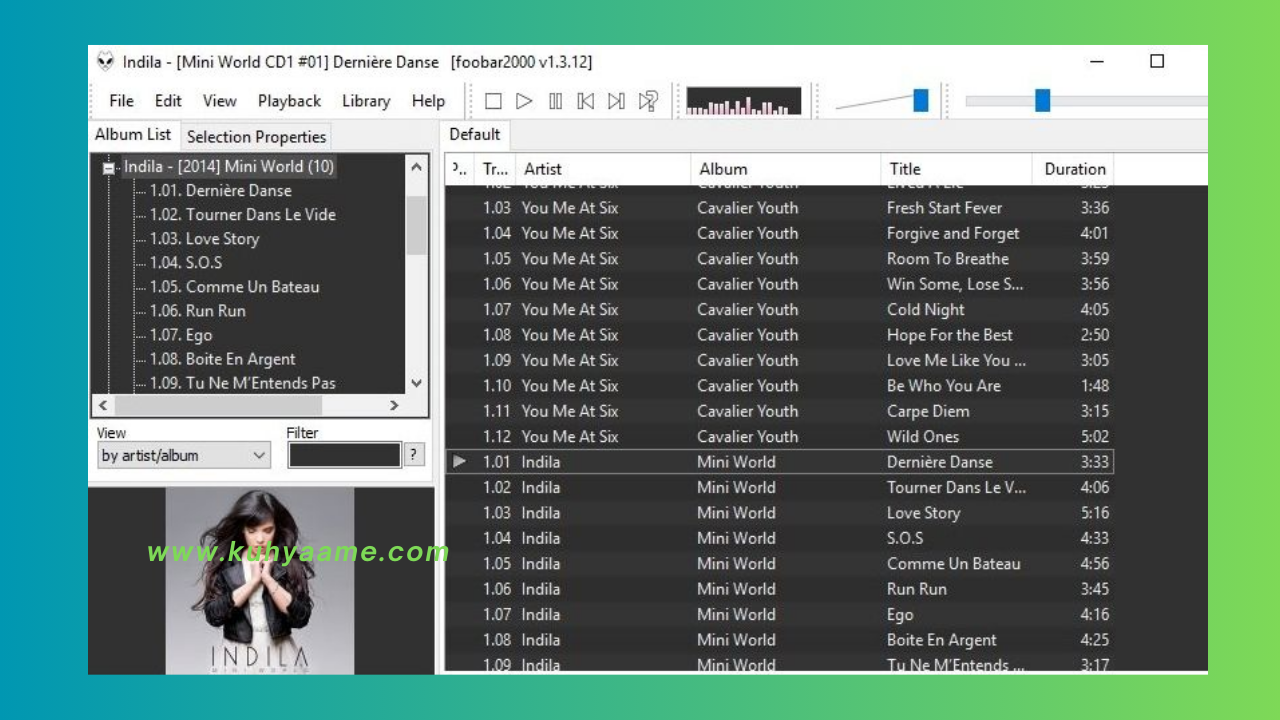Adjust the volume slider handle

(x=921, y=100)
